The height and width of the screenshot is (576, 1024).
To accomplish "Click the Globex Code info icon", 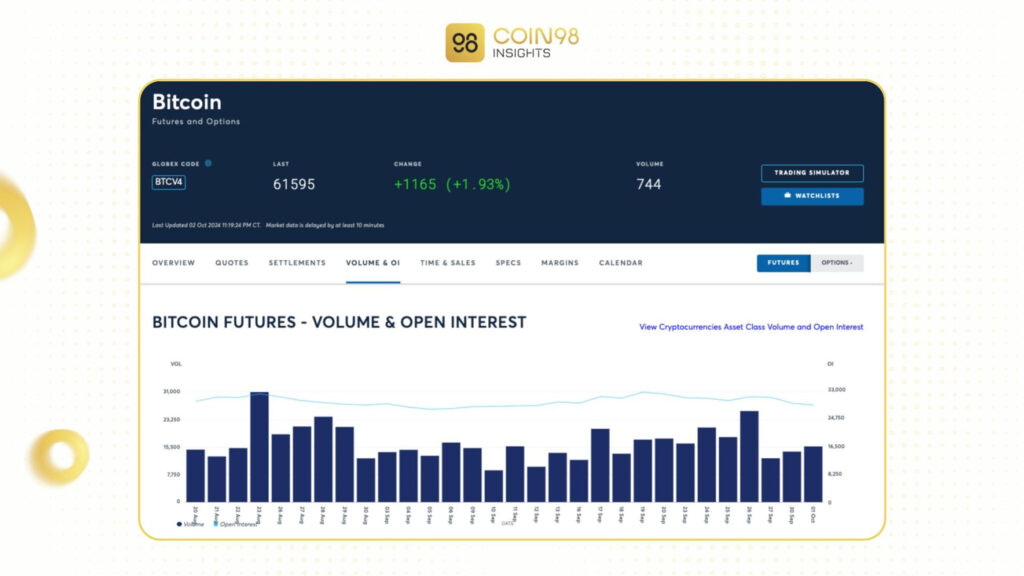I will (208, 163).
